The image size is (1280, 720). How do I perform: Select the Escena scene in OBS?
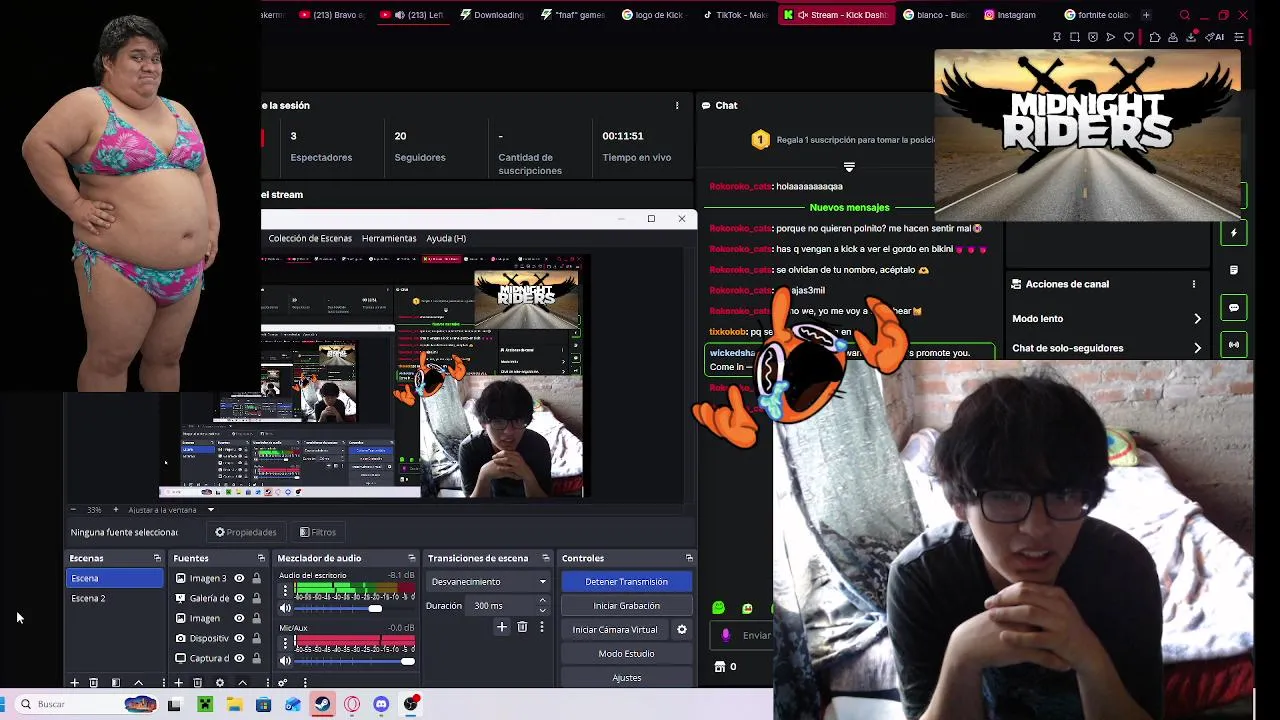coord(114,578)
